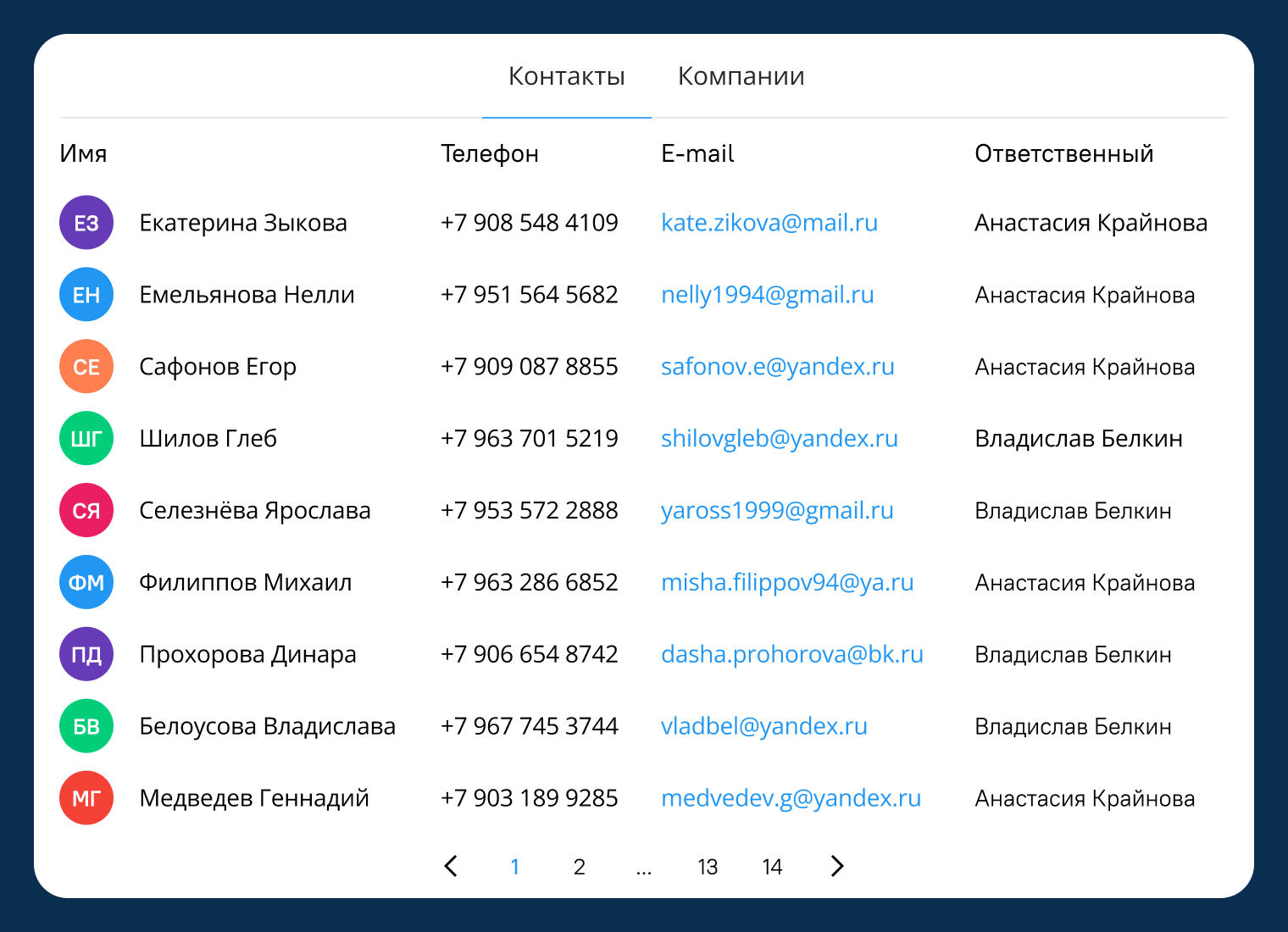Click the green ШГ avatar icon
1288x932 pixels.
(86, 439)
